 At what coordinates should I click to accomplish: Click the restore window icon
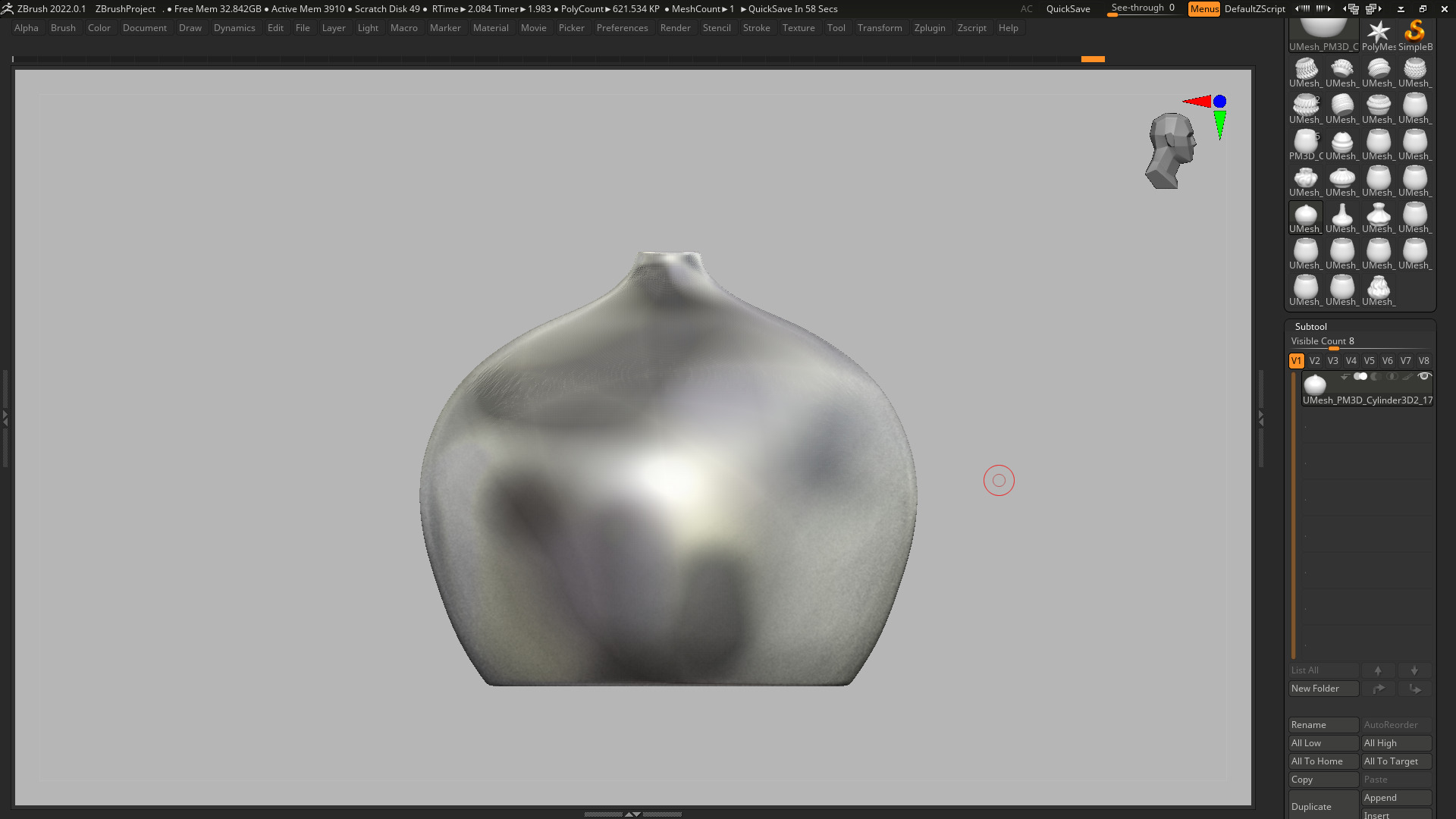(1423, 9)
